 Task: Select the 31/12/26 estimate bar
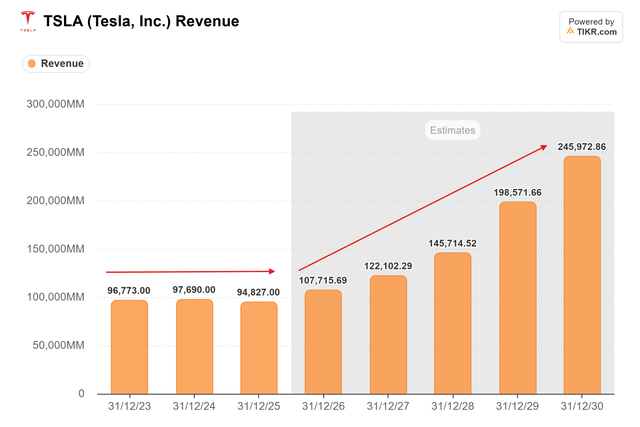pos(323,342)
